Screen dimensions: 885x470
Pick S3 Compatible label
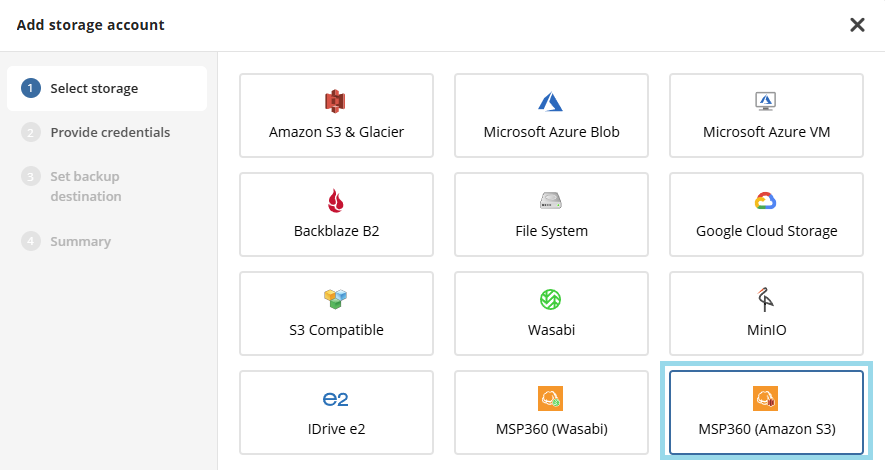(336, 330)
